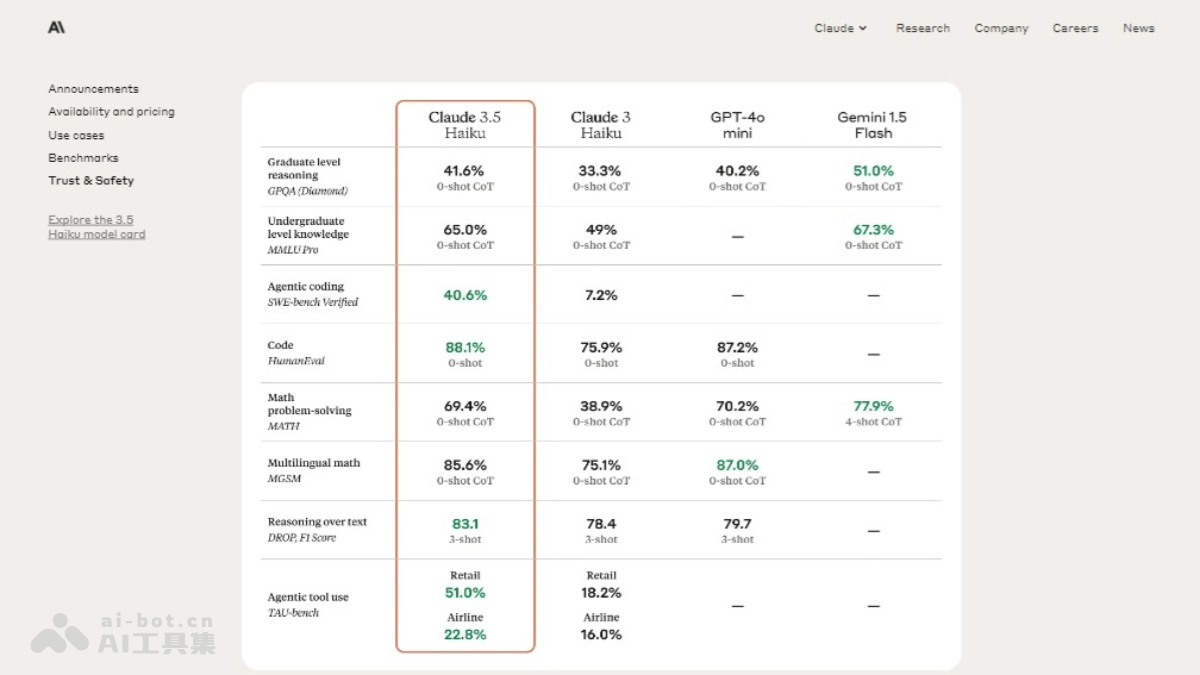Open the Research menu item
1200x675 pixels.
(x=922, y=28)
